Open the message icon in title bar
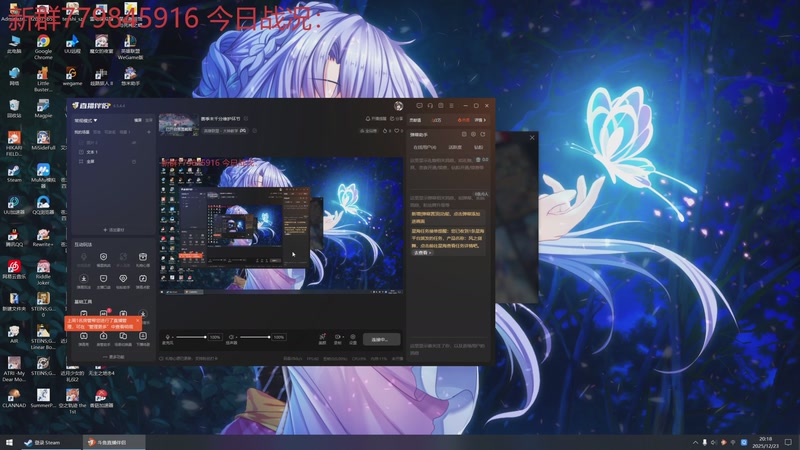This screenshot has height=450, width=800. [419, 106]
